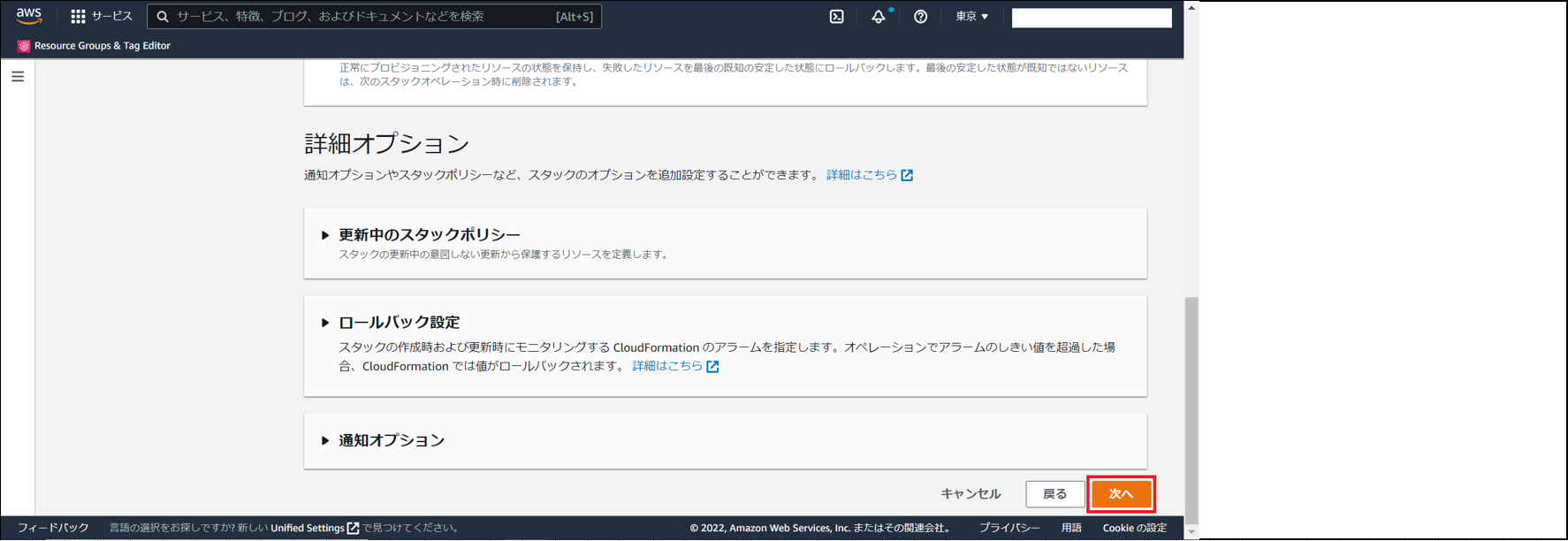Click 戻る to go back
Screen dimensions: 1568x541
click(x=1055, y=494)
